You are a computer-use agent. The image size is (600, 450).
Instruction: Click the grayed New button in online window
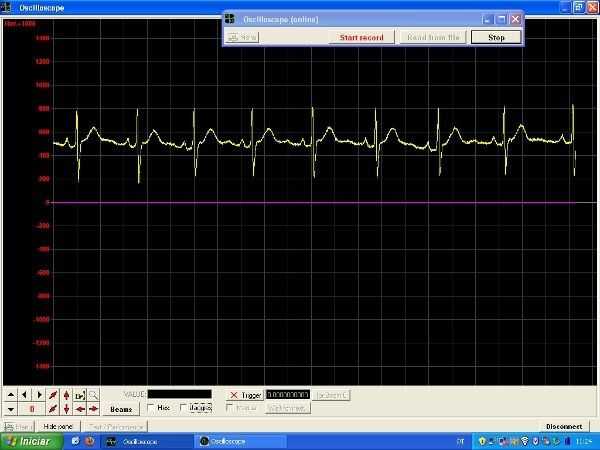pyautogui.click(x=243, y=38)
